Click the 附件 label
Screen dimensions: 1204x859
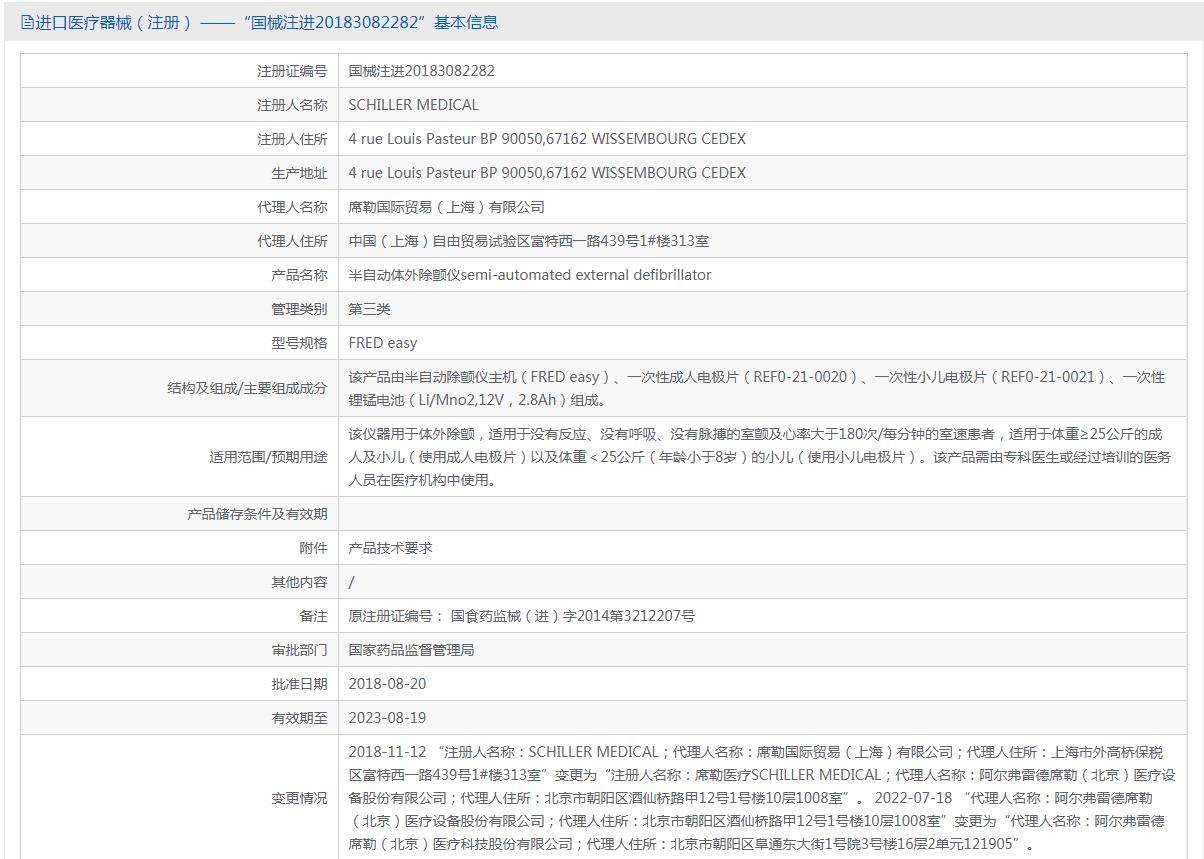click(x=313, y=548)
